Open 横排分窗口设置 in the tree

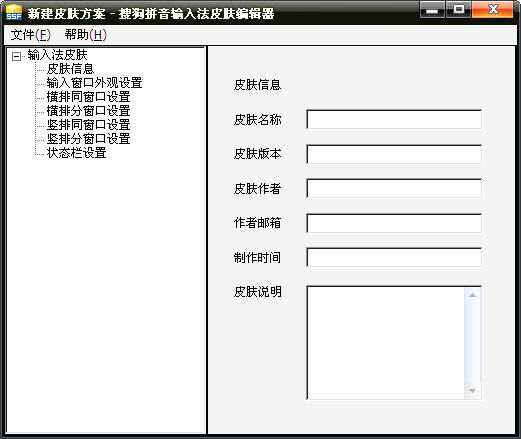click(88, 111)
